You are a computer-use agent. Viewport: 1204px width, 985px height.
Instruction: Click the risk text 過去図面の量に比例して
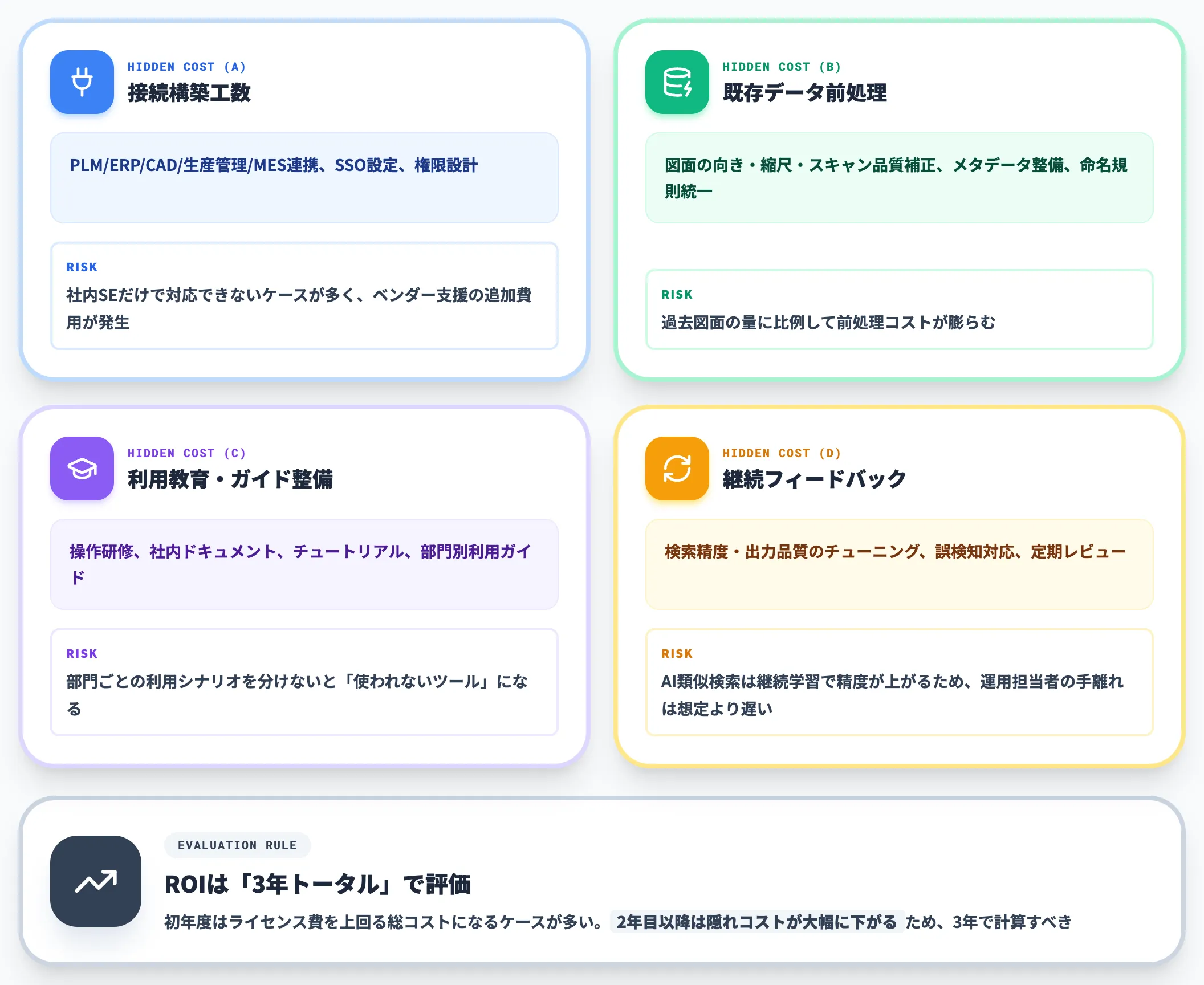[828, 323]
